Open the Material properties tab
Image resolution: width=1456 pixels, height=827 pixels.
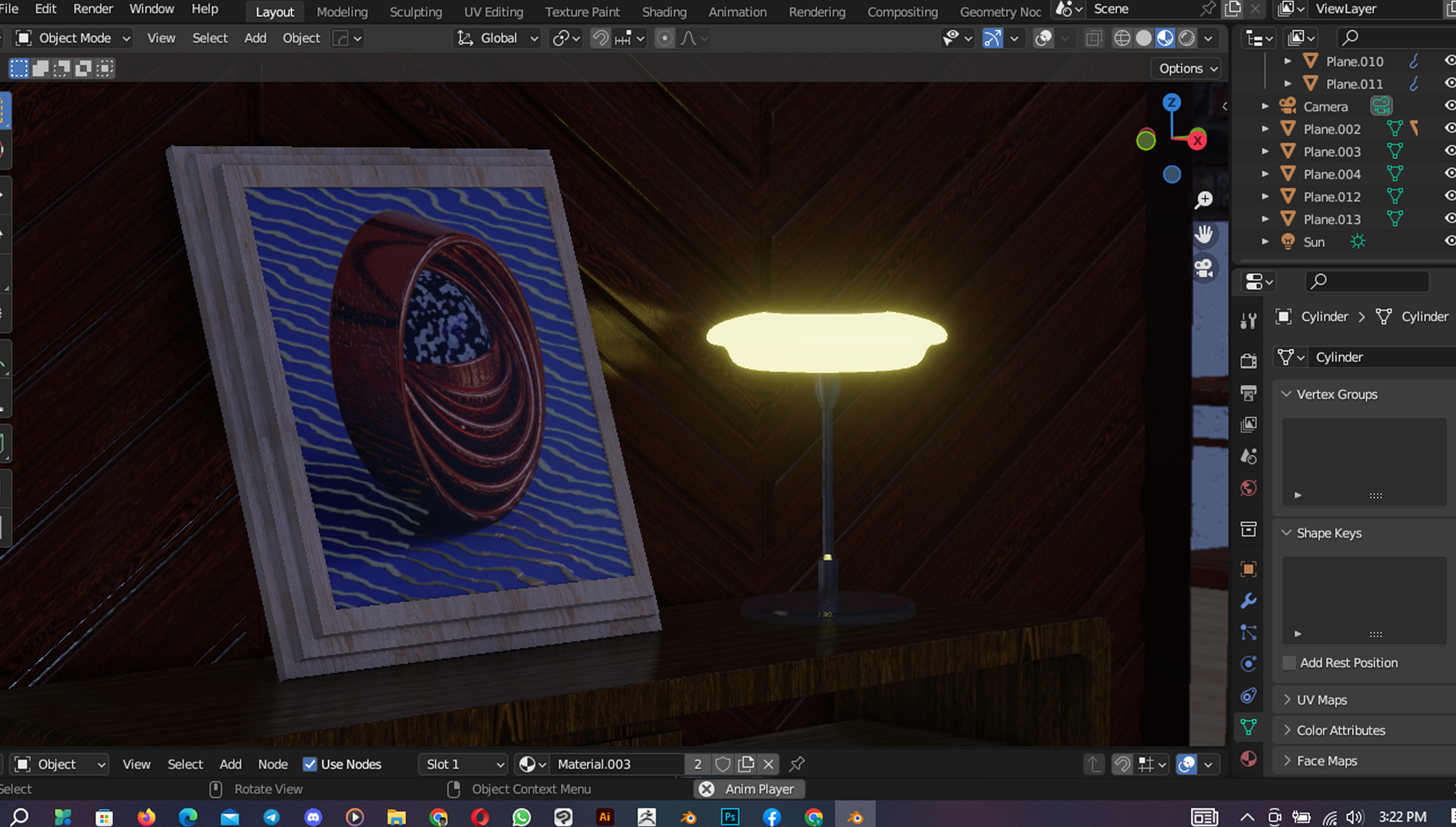click(1248, 759)
